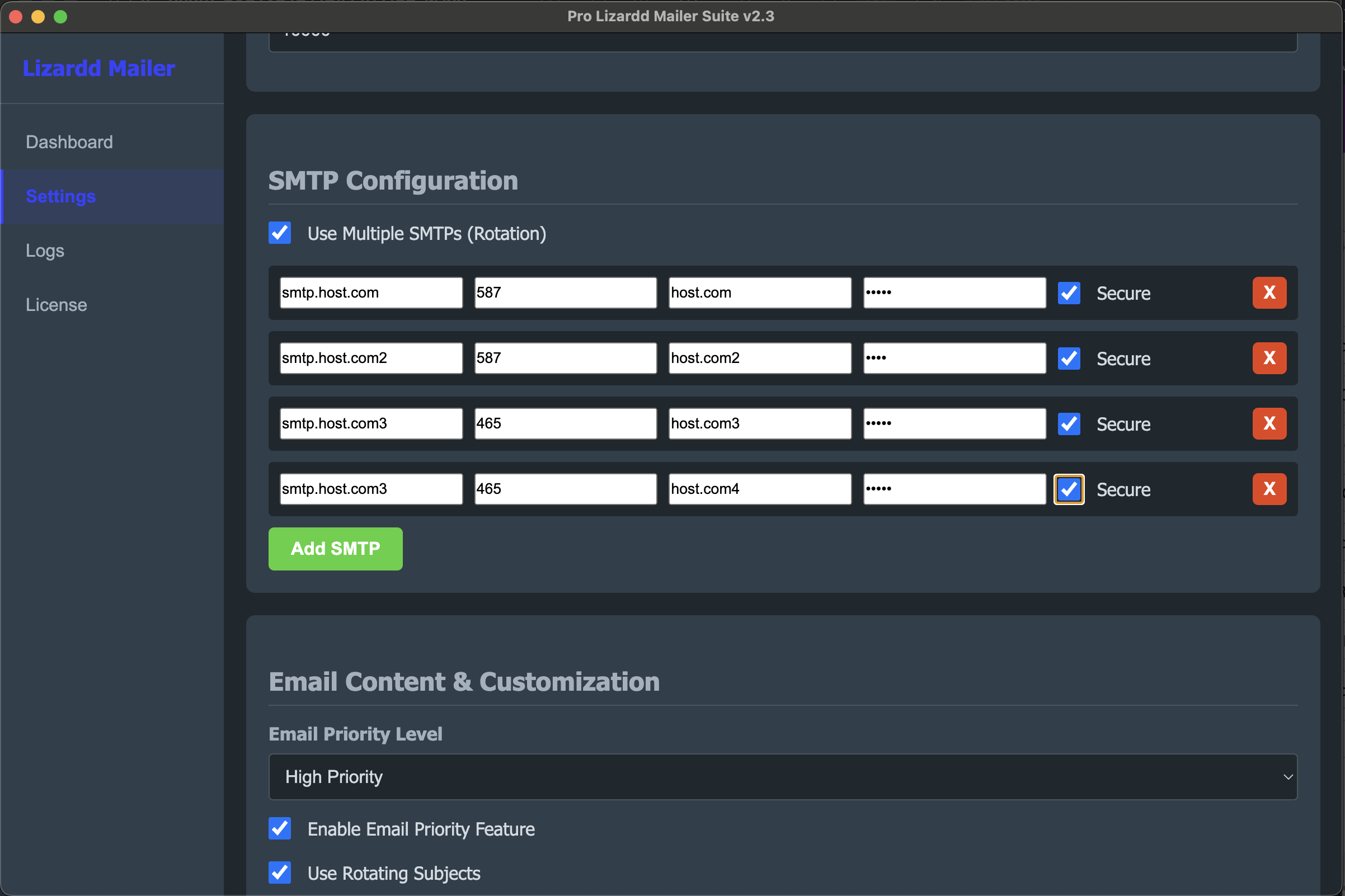
Task: Delete the host.com2 SMTP row
Action: (1268, 359)
